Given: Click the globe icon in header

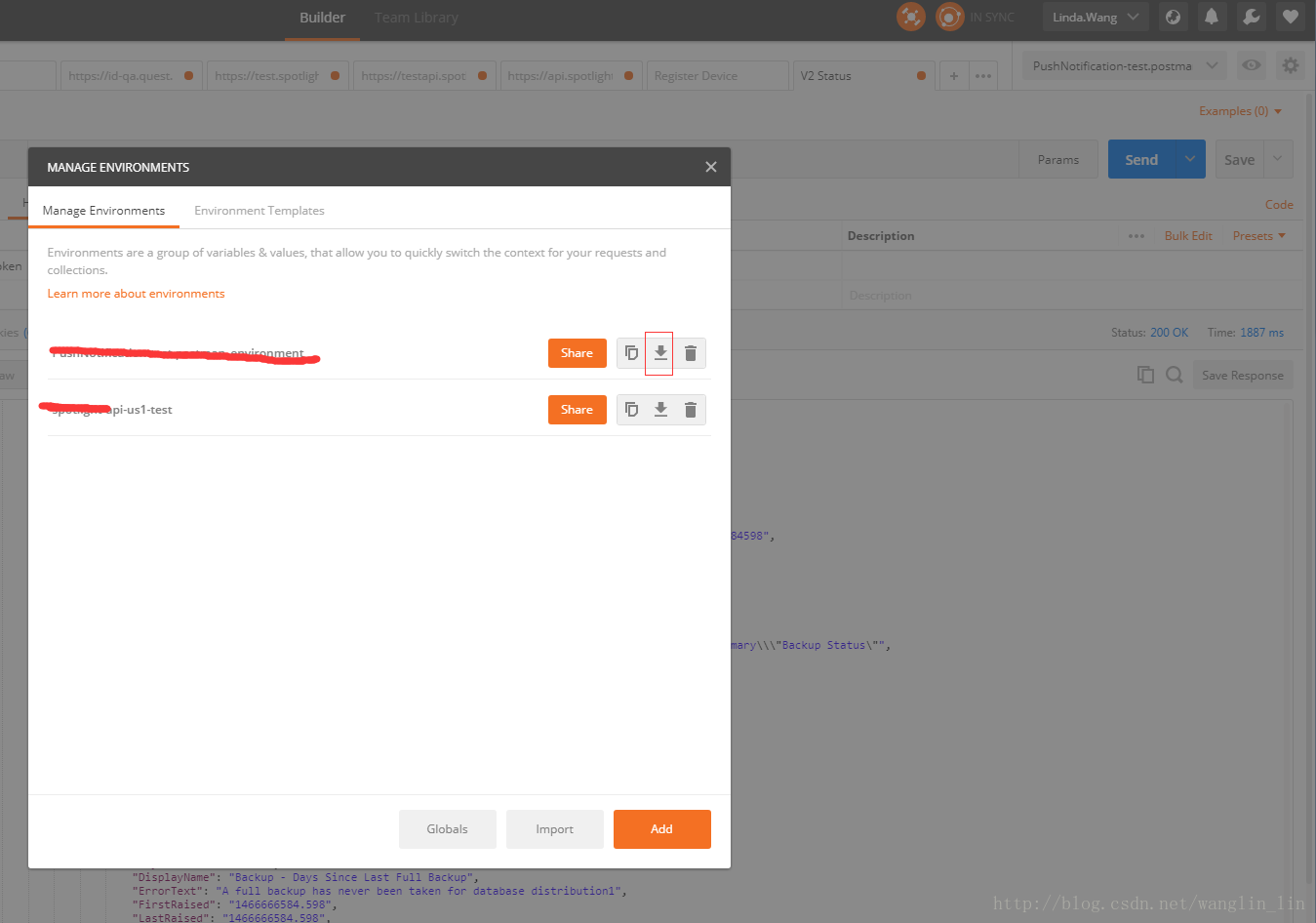Looking at the screenshot, I should pyautogui.click(x=1174, y=17).
